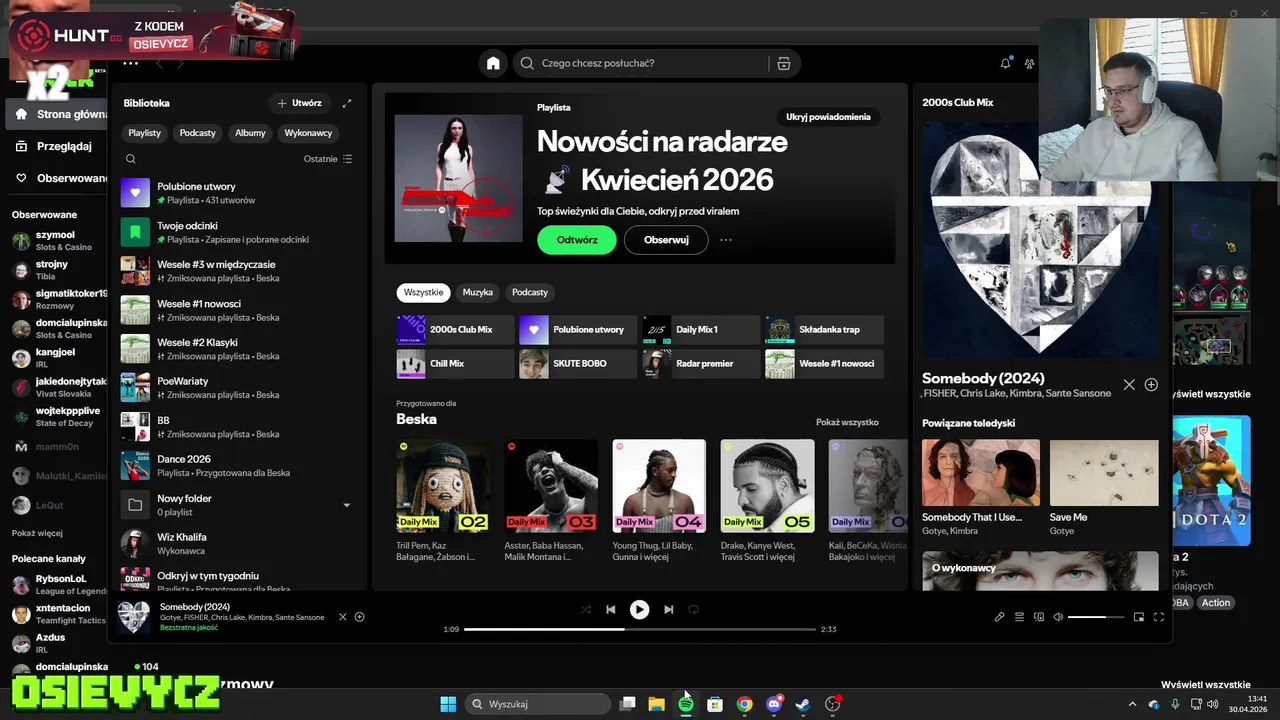Open the playlist's three-dot more options
This screenshot has width=1280, height=720.
tap(726, 240)
